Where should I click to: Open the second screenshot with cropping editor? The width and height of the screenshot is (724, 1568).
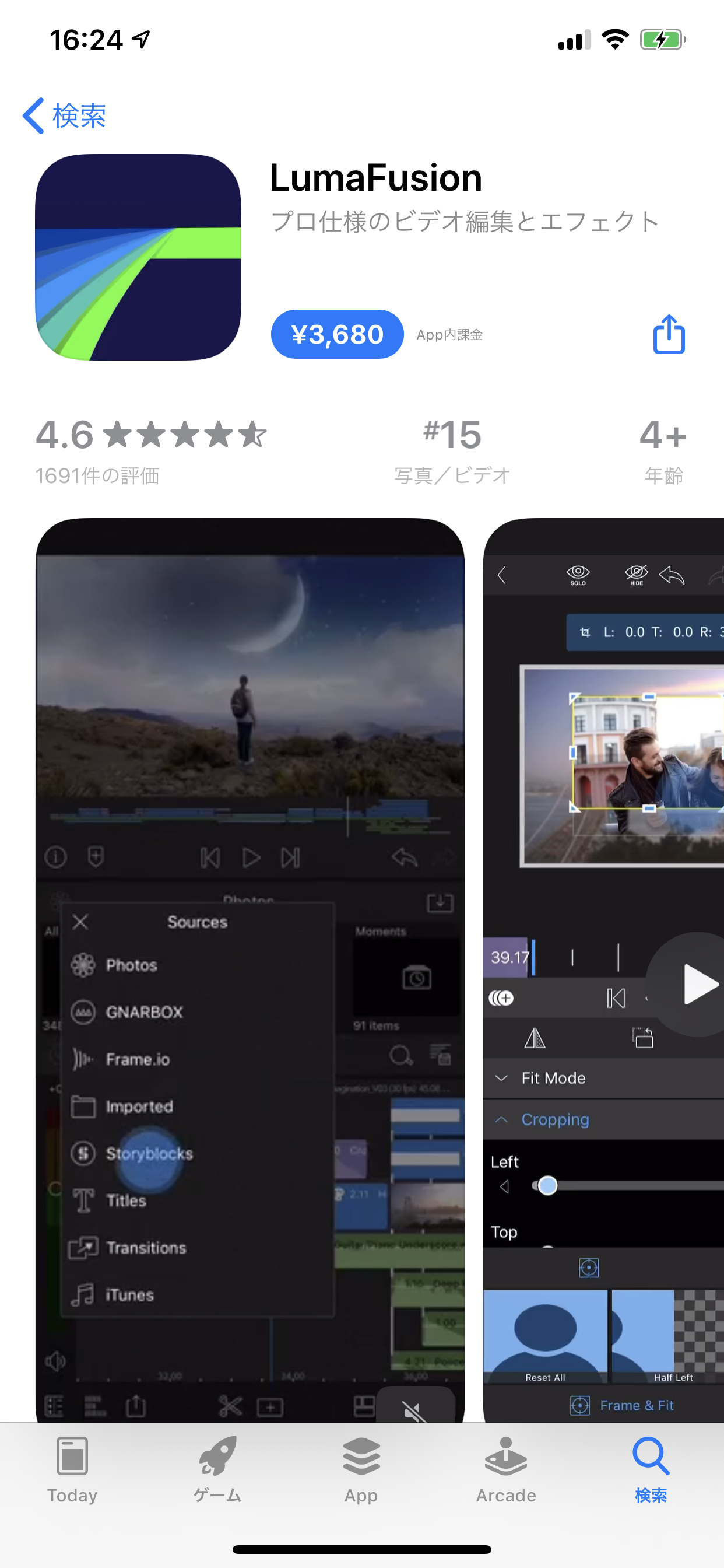pyautogui.click(x=603, y=970)
